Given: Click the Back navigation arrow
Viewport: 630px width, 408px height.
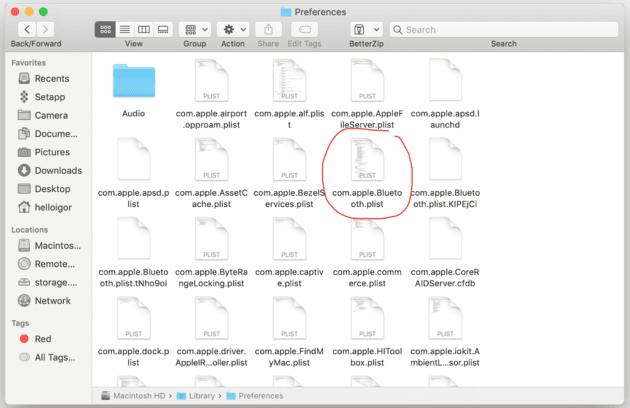Looking at the screenshot, I should pos(25,30).
